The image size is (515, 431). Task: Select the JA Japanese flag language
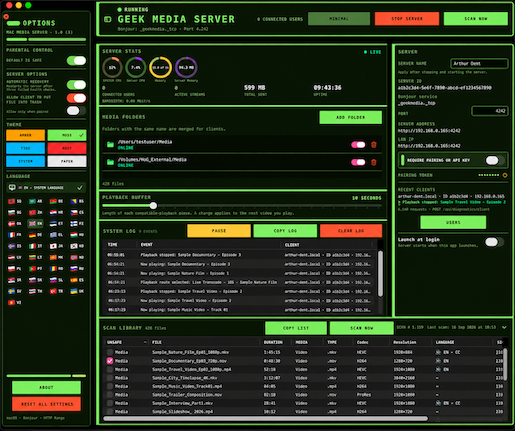point(57,246)
